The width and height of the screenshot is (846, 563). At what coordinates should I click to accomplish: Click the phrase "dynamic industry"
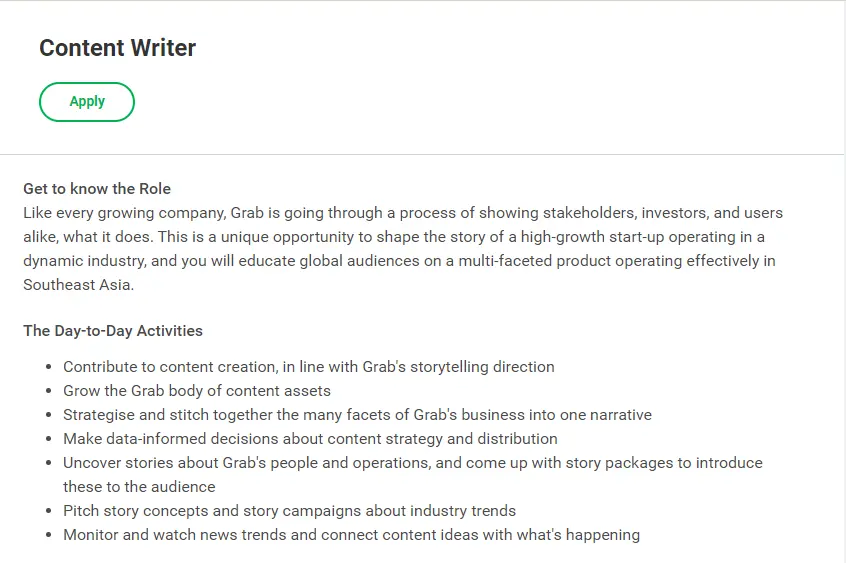[x=84, y=261]
